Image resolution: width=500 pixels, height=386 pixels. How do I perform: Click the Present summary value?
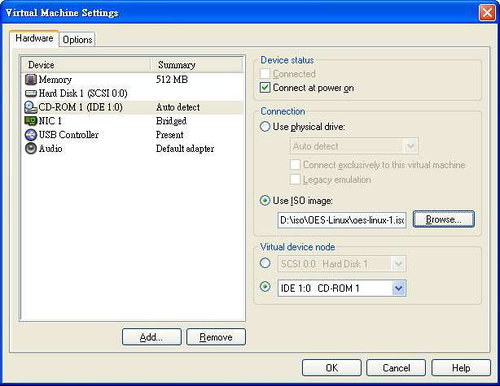(x=170, y=135)
